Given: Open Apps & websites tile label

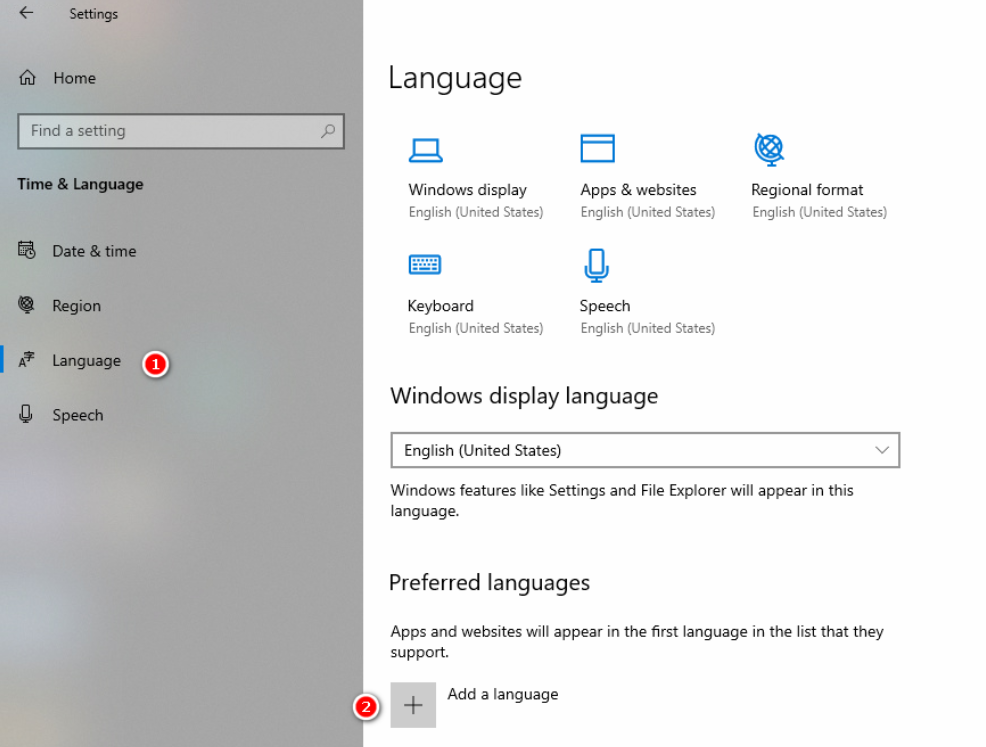Looking at the screenshot, I should point(638,189).
